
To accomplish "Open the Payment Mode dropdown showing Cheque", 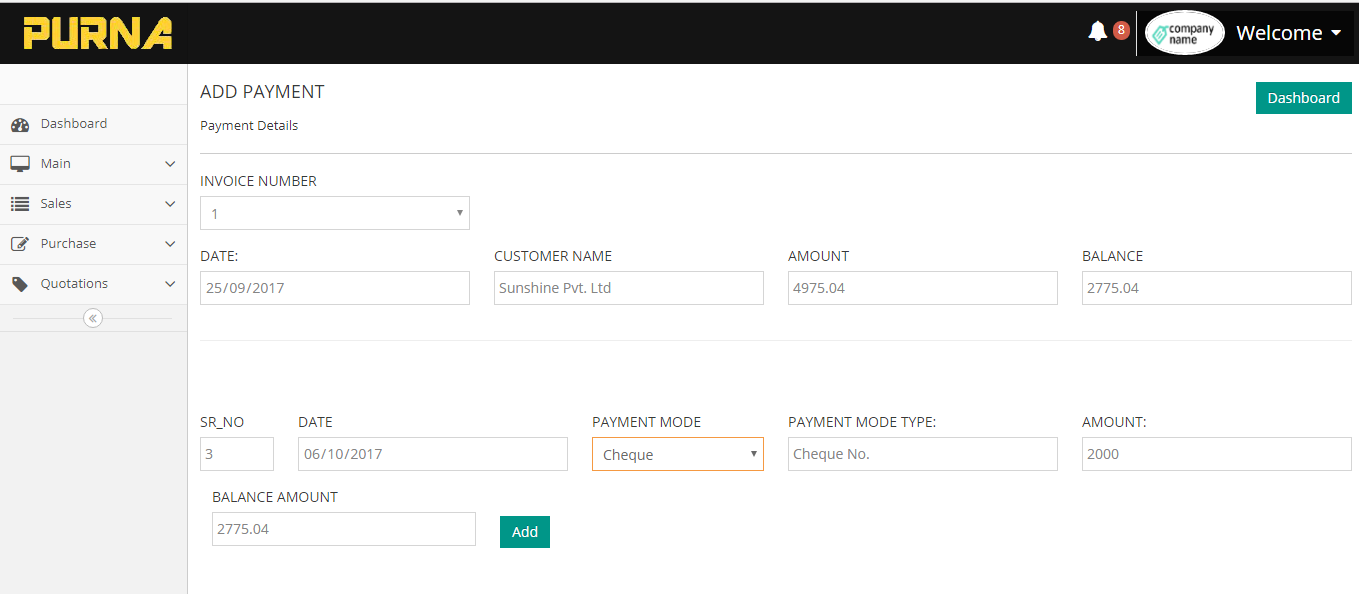I will click(677, 454).
